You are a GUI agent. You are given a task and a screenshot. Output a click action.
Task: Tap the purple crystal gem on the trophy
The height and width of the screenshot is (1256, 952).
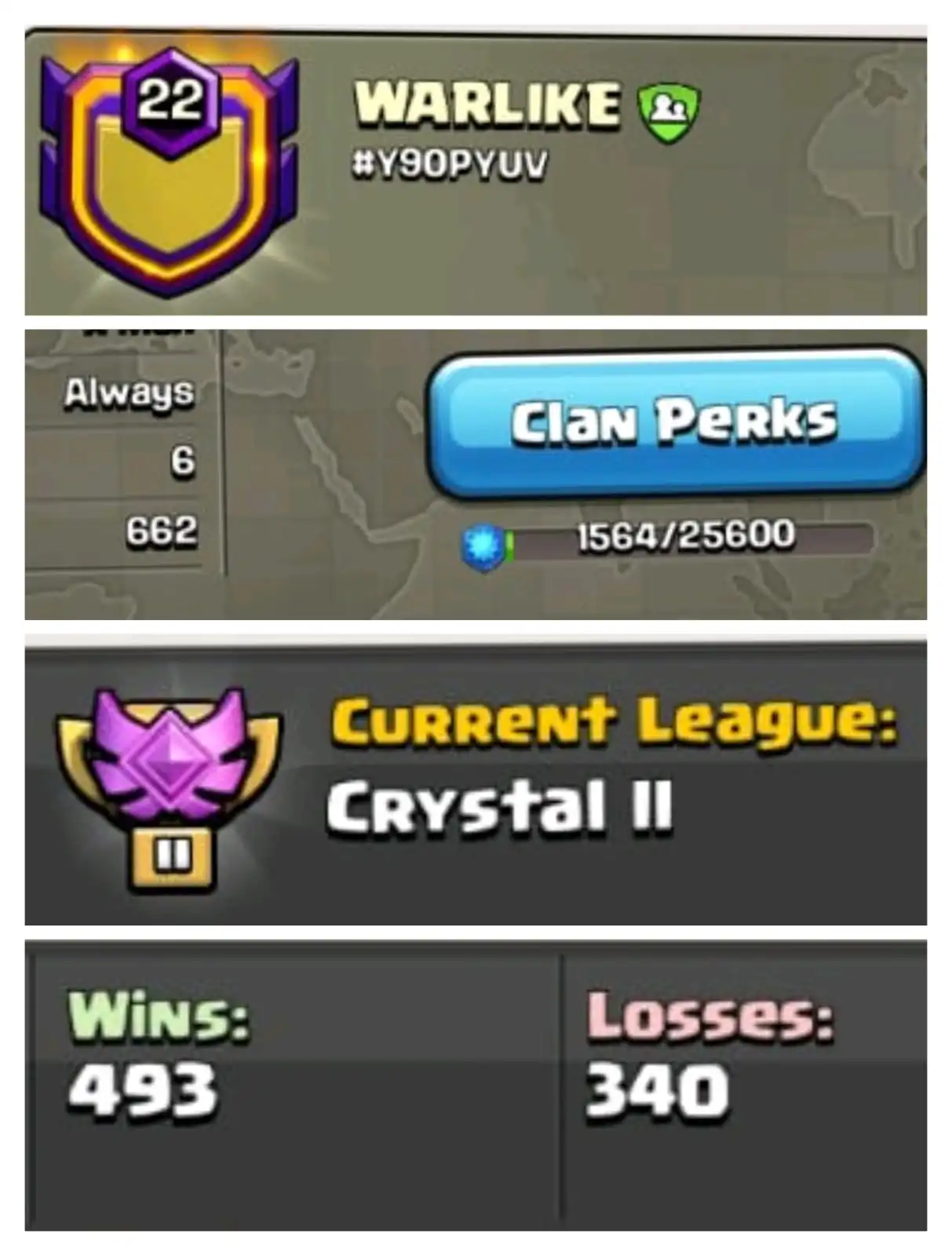(x=170, y=762)
